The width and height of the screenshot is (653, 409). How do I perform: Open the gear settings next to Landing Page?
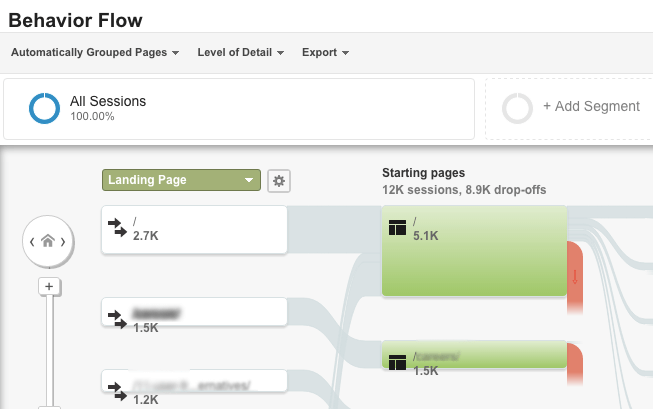pos(279,181)
